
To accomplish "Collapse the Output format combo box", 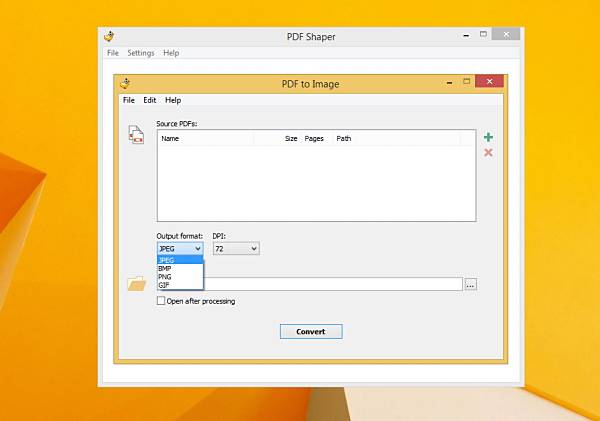I will coord(180,249).
